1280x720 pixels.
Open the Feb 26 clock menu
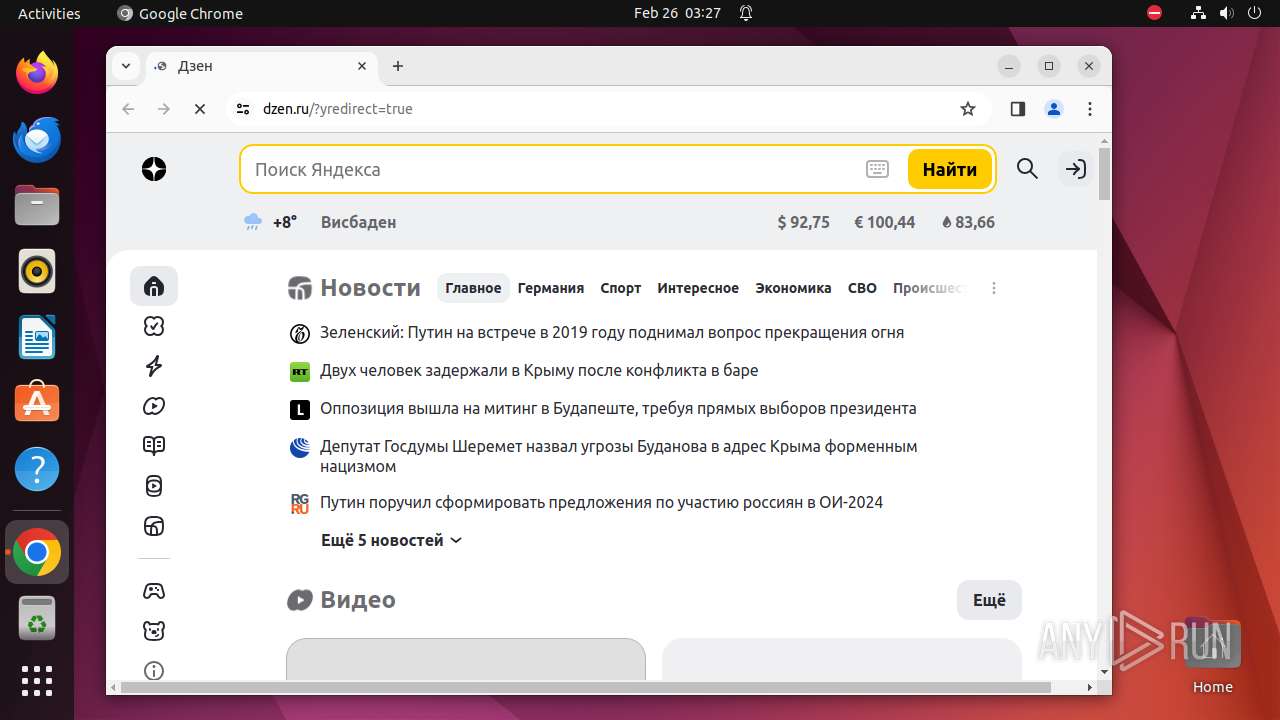click(x=677, y=13)
